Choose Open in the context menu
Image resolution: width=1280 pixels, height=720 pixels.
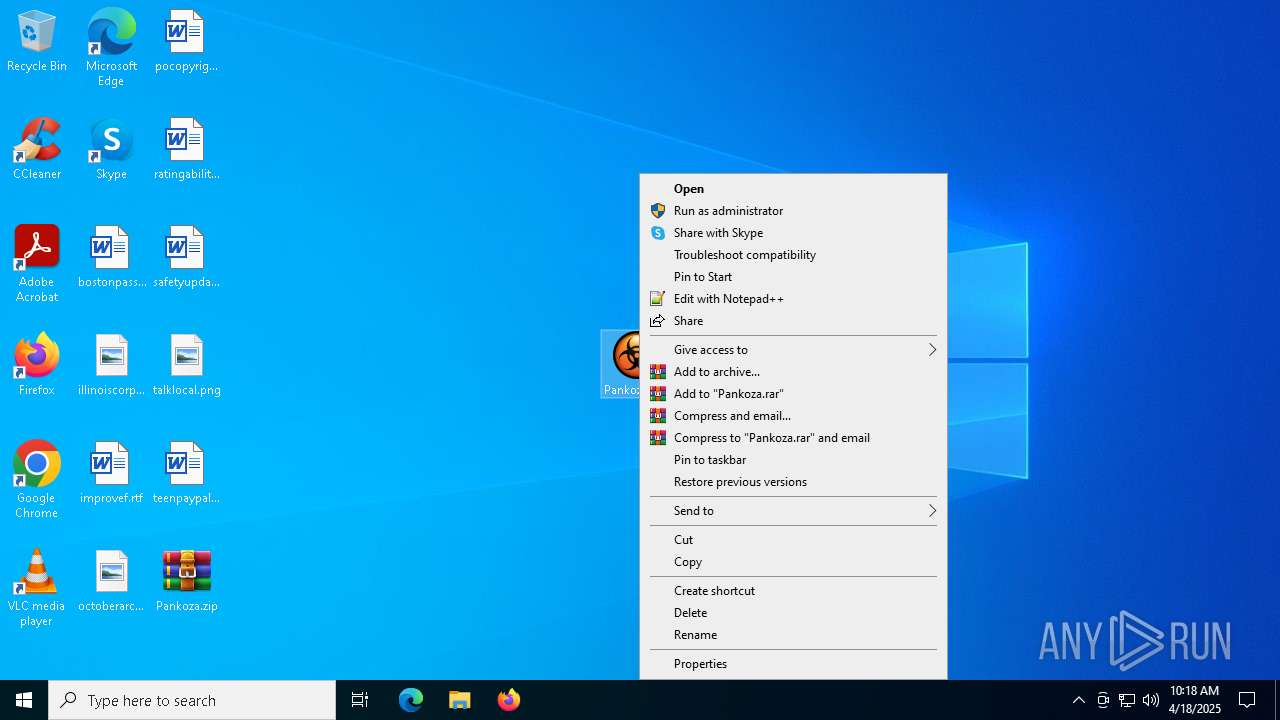[793, 189]
